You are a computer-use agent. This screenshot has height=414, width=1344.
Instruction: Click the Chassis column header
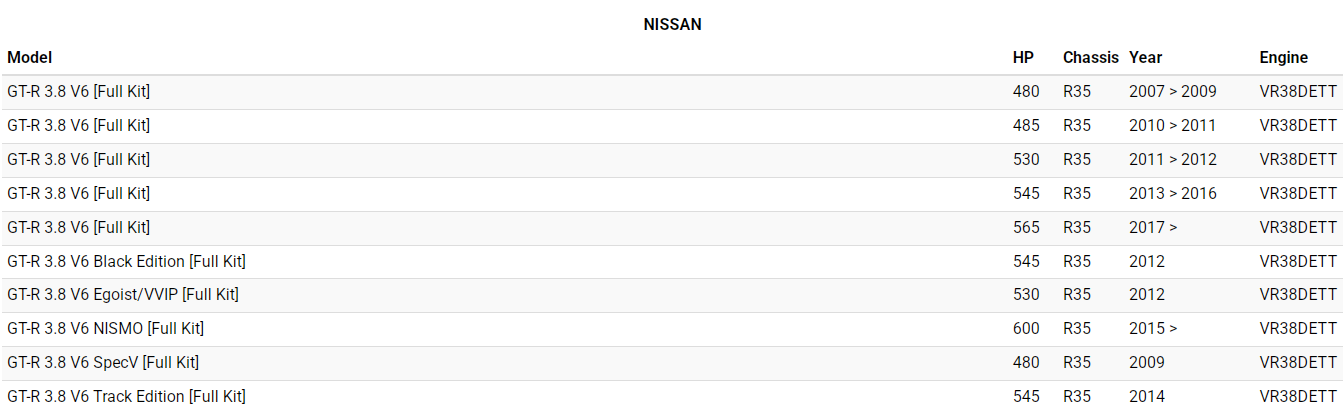1090,58
